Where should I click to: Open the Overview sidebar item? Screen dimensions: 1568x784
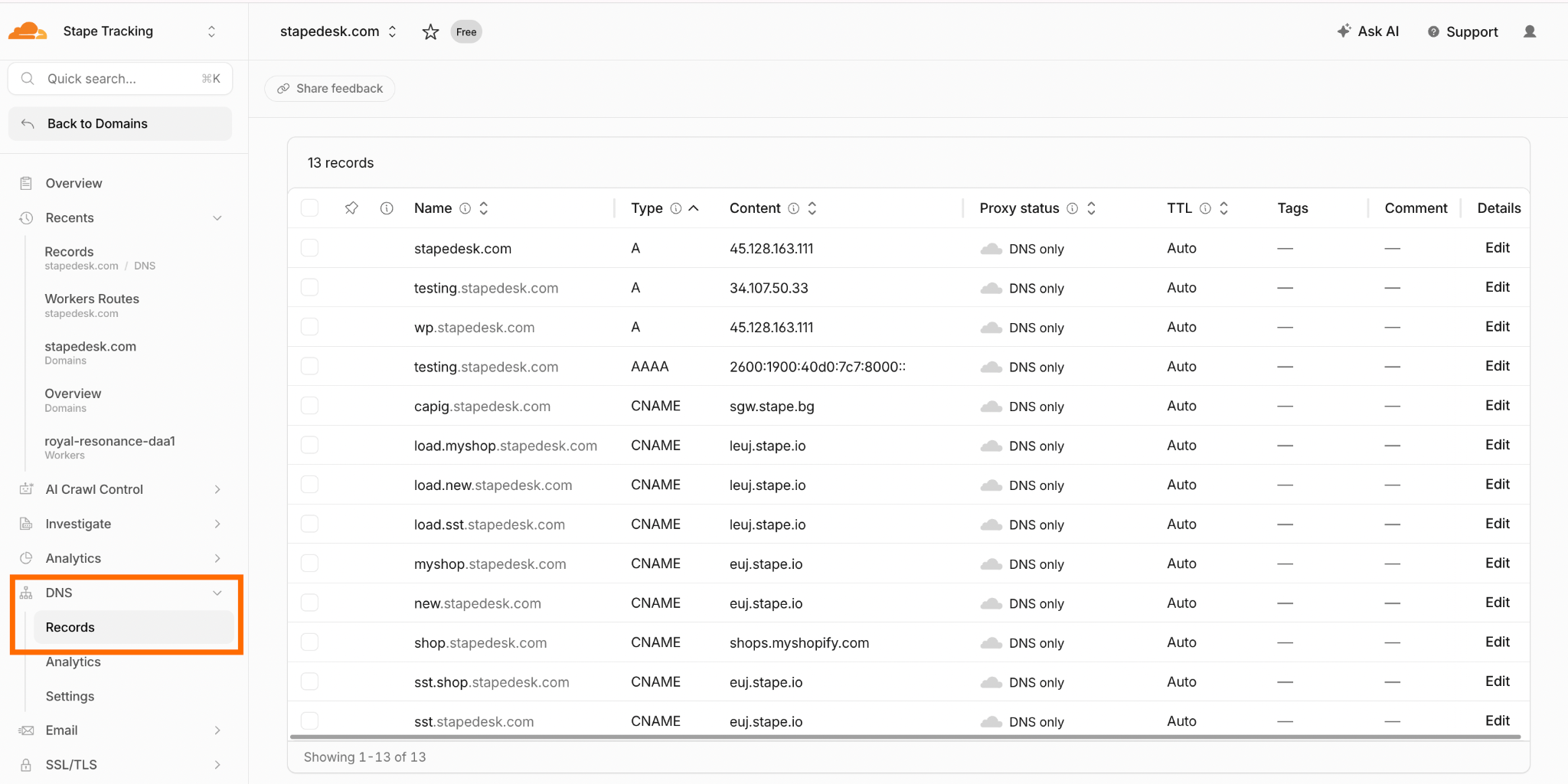tap(73, 183)
